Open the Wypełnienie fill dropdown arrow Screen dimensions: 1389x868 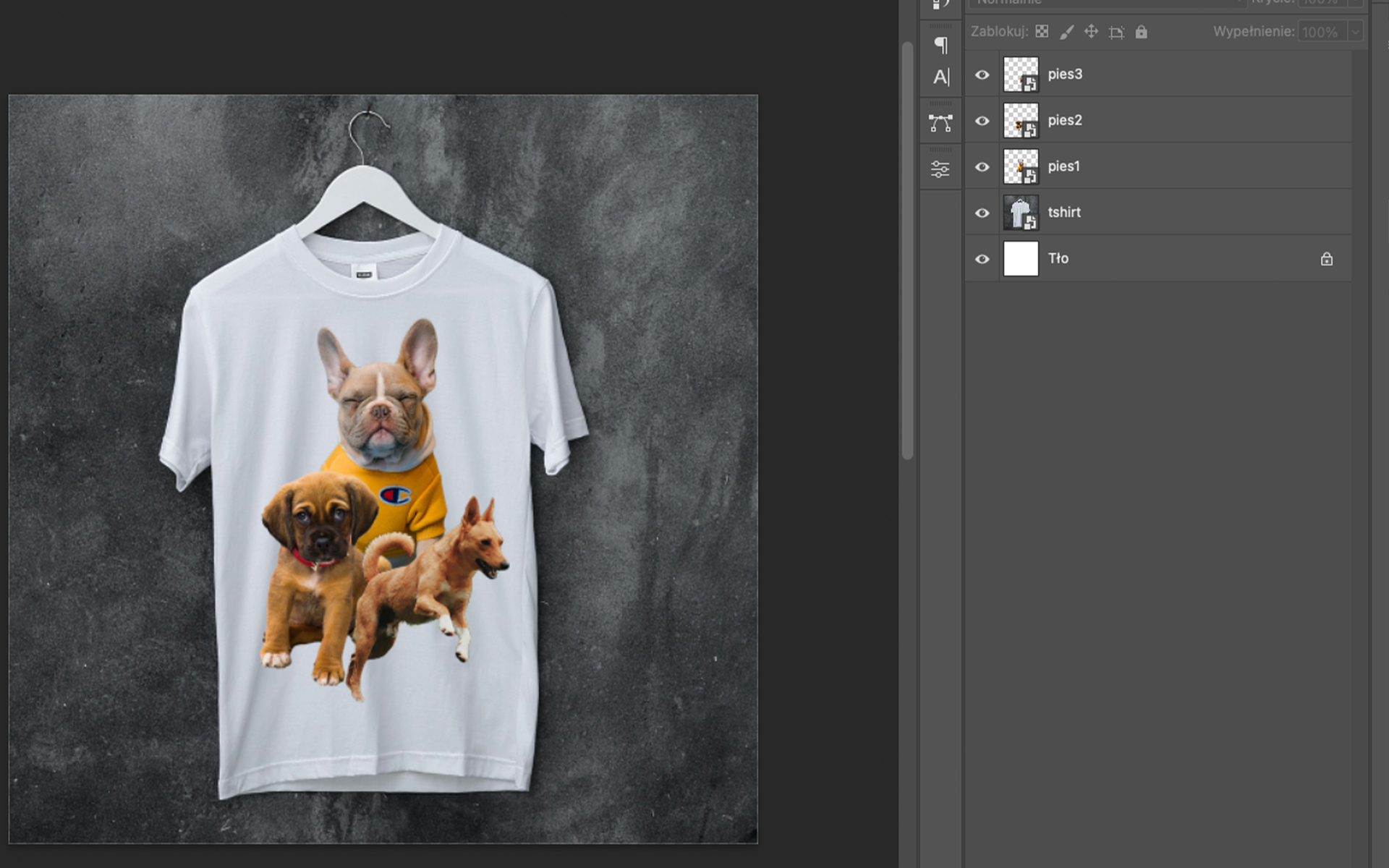[x=1355, y=32]
